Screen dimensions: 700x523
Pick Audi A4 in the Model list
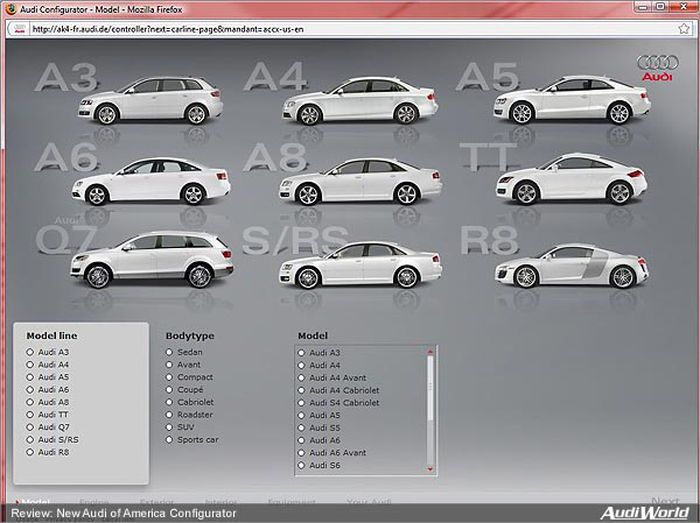(319, 365)
